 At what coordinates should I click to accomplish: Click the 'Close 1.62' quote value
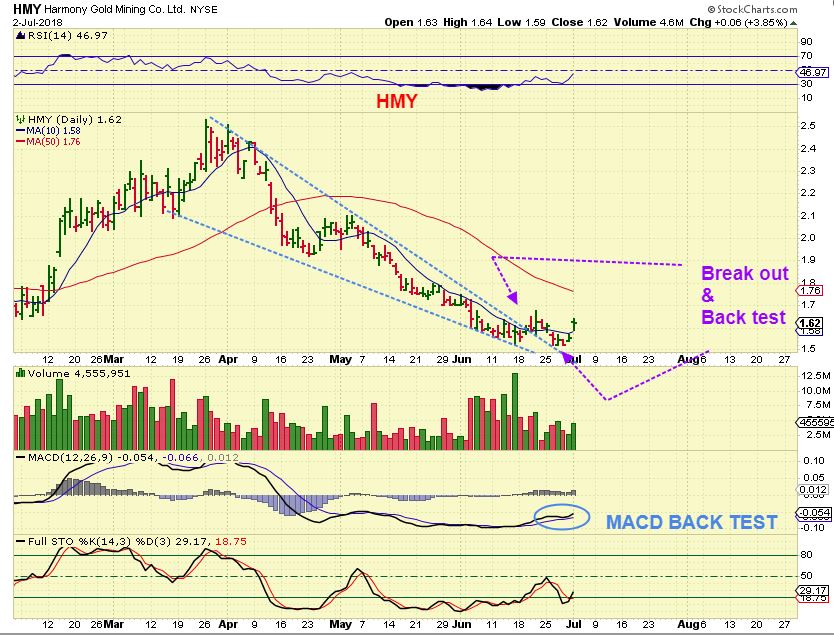click(579, 22)
